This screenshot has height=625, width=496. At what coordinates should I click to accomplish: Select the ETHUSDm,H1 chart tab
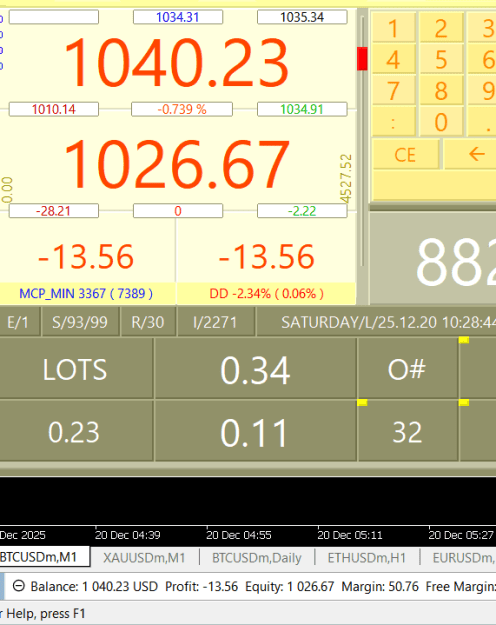(x=366, y=557)
